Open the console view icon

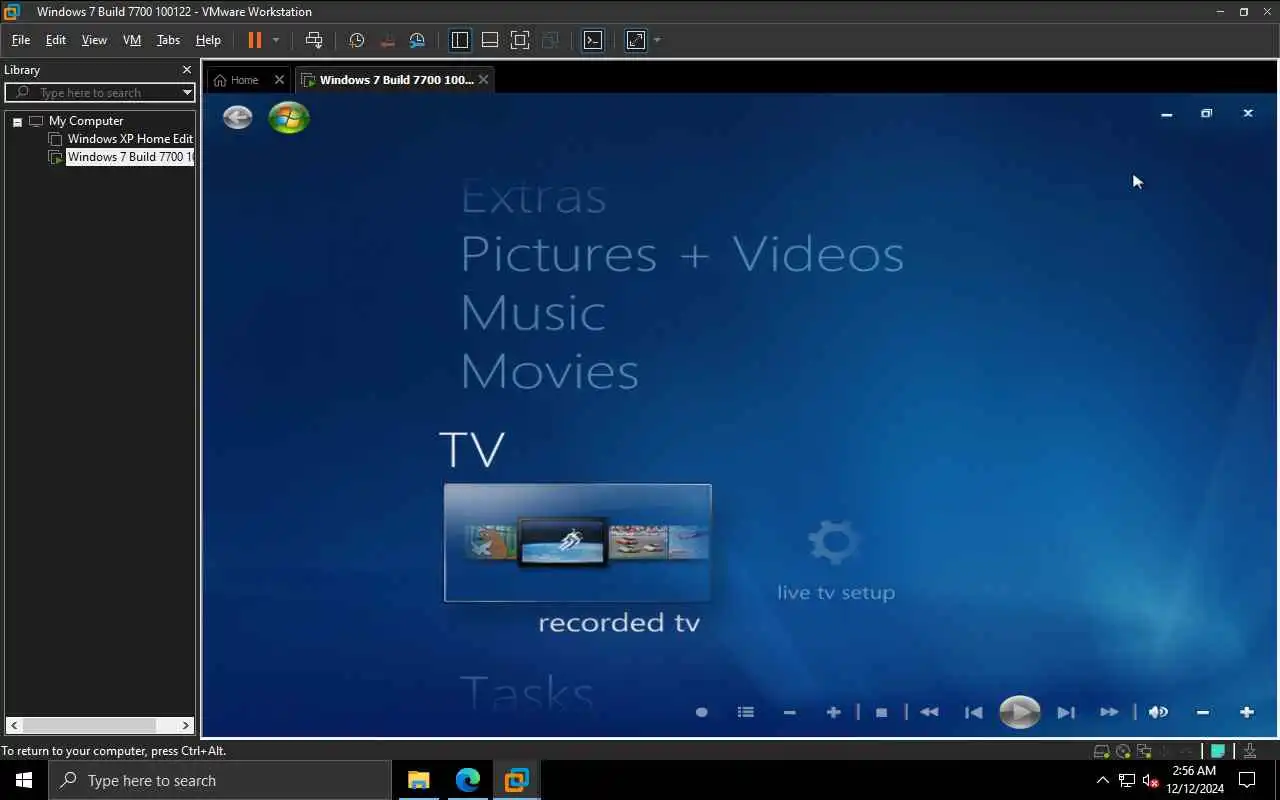coord(593,40)
